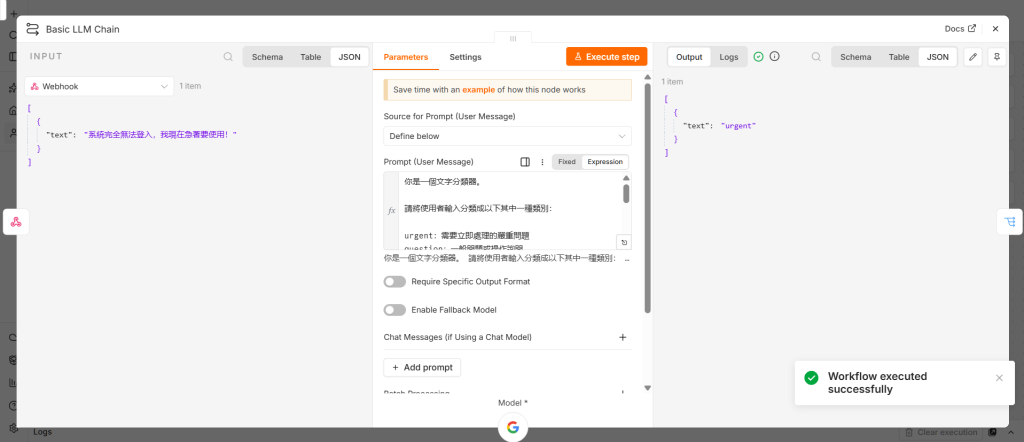This screenshot has height=442, width=1024.
Task: Click the fx expression icon beside the prompt
Action: pos(392,211)
